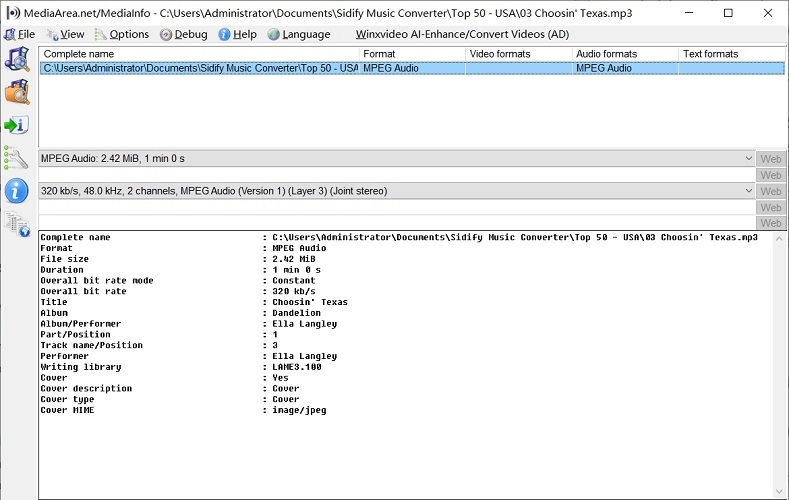Click 'Ella Langley' value in Album/Performer row
Screen dimensions: 789x500
tap(304, 324)
